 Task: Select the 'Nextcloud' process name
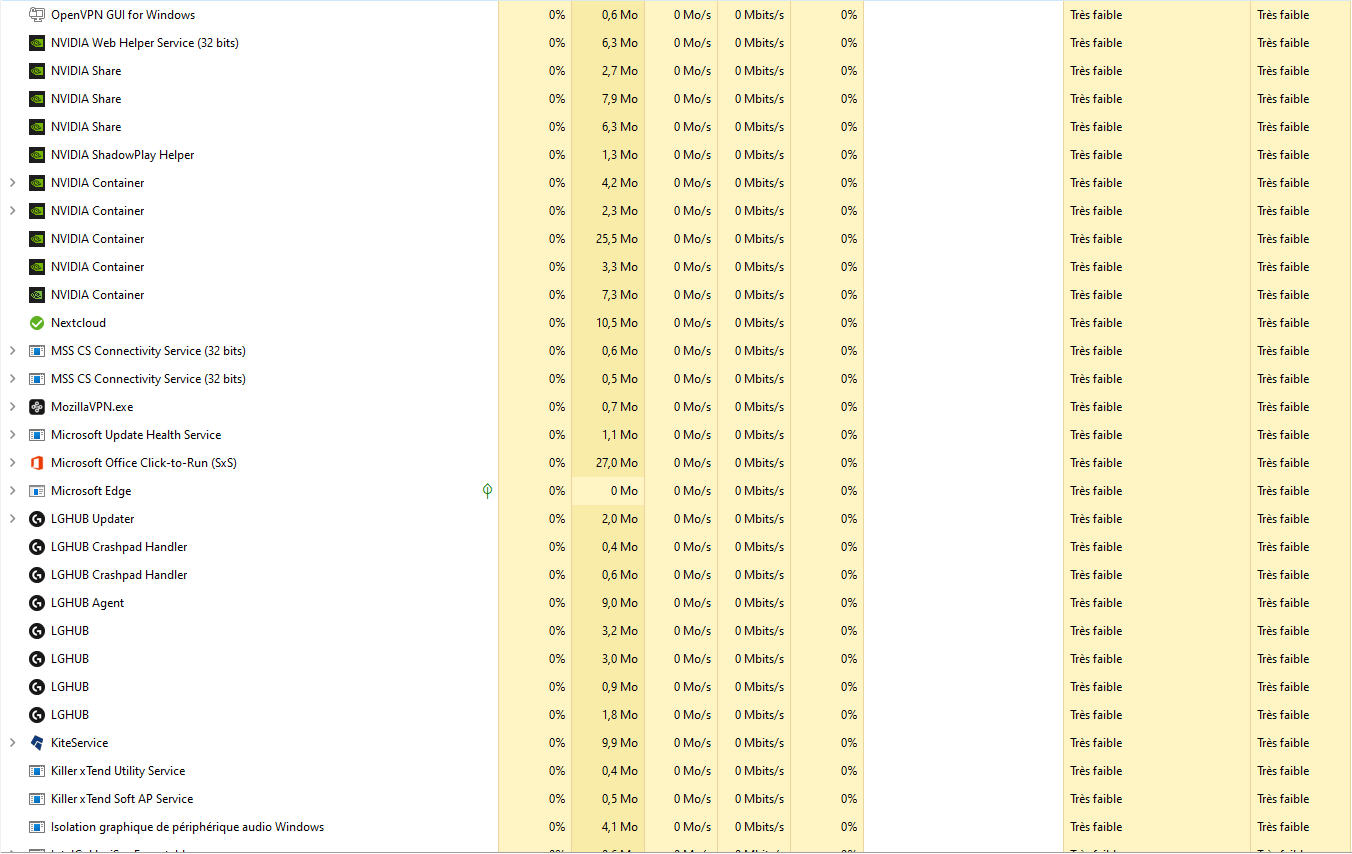pyautogui.click(x=78, y=323)
